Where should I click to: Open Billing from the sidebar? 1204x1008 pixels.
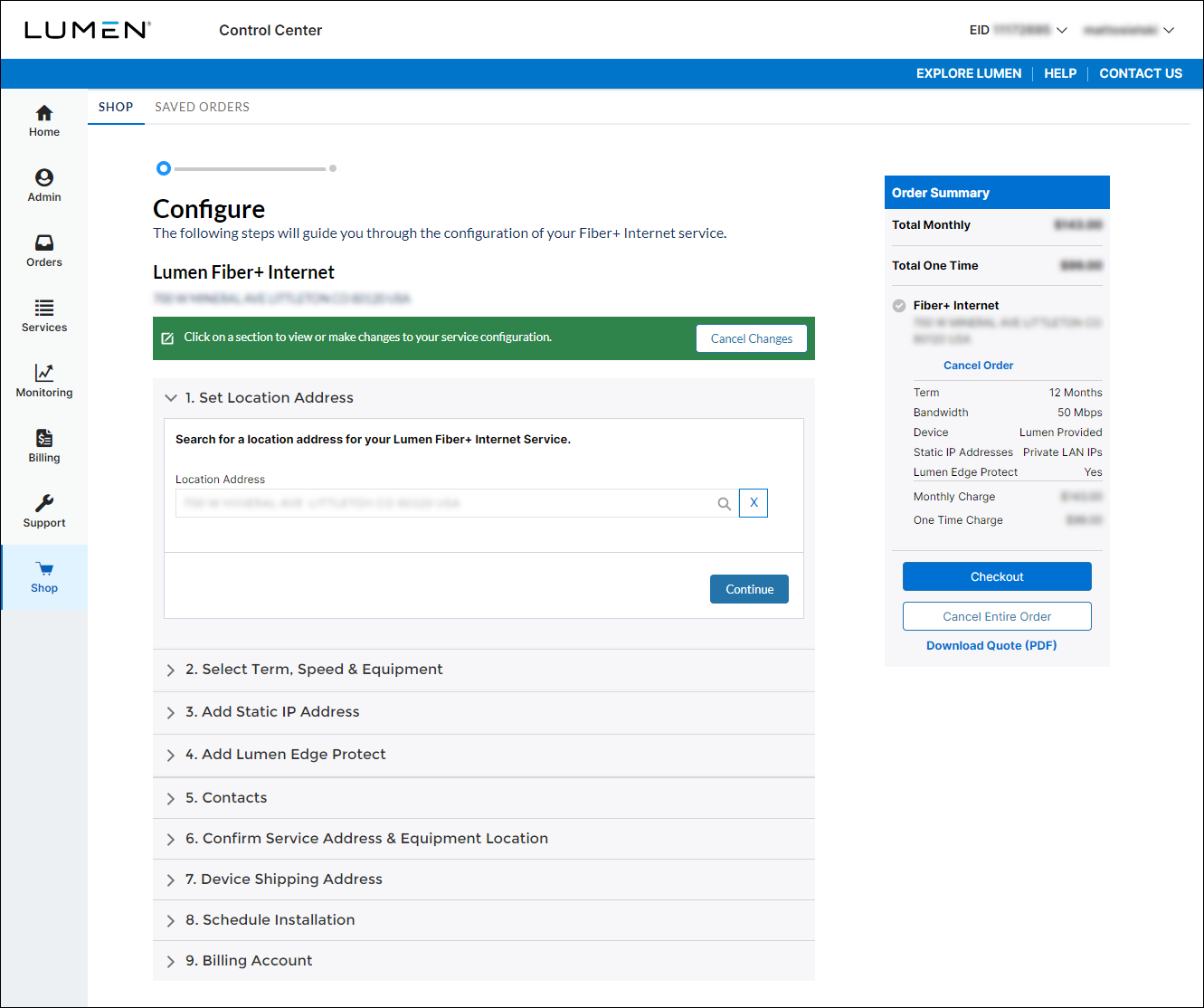click(x=44, y=447)
